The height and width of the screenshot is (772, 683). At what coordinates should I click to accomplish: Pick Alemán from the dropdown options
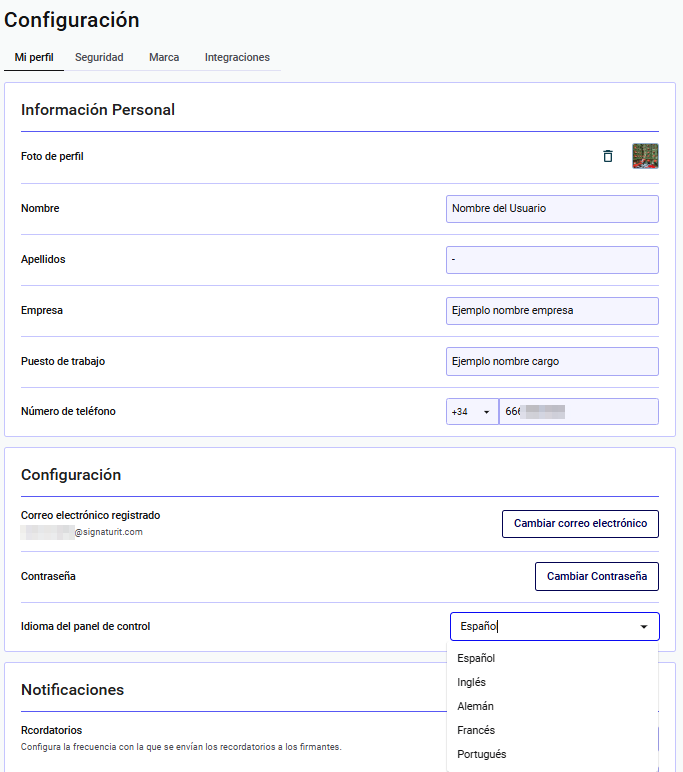475,706
